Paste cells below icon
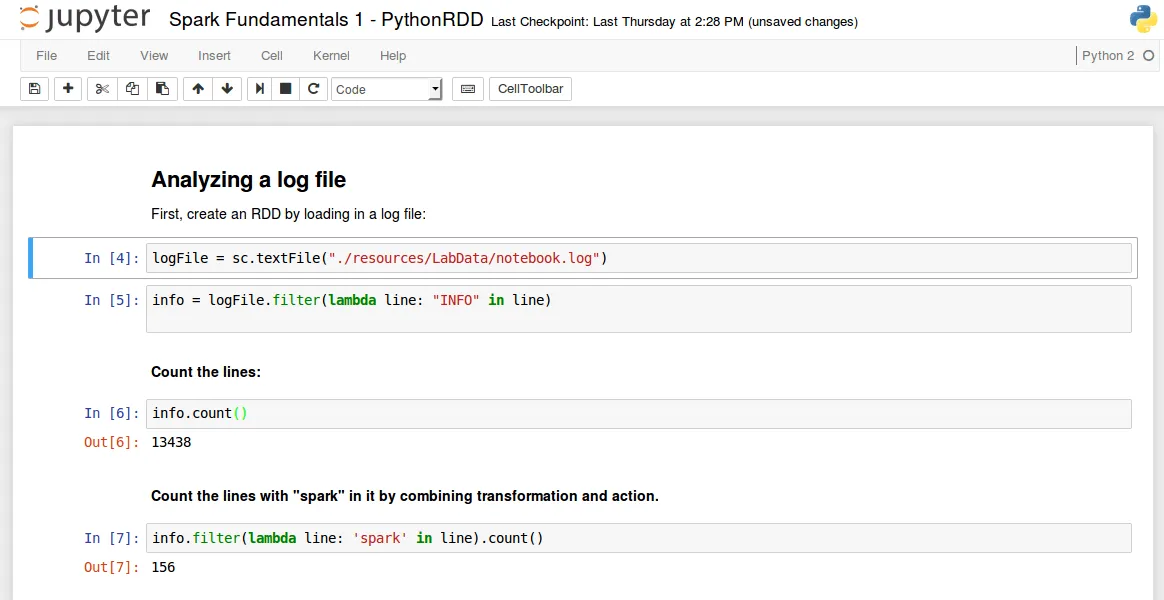This screenshot has width=1164, height=600. pyautogui.click(x=162, y=89)
